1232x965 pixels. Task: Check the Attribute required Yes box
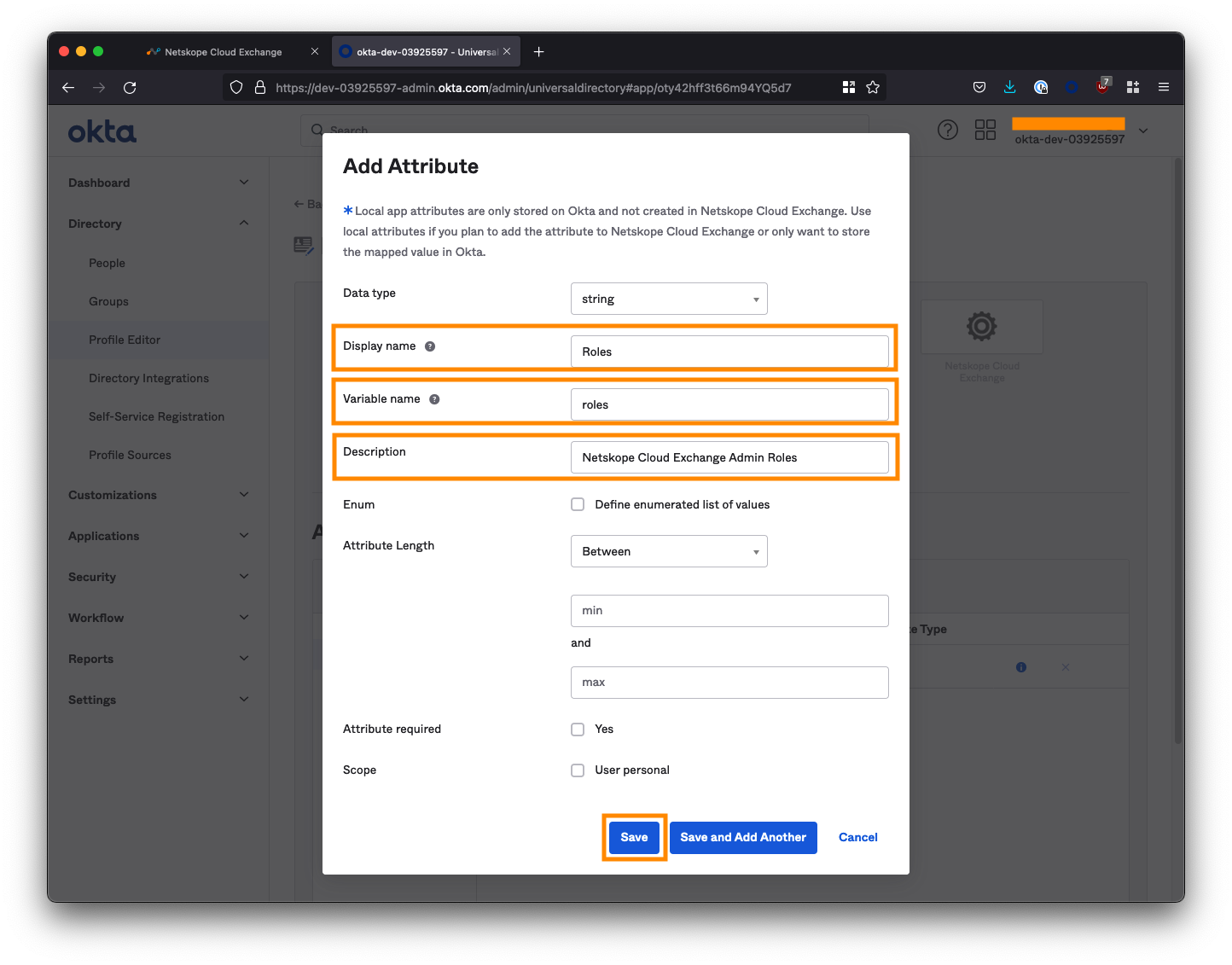pos(578,730)
